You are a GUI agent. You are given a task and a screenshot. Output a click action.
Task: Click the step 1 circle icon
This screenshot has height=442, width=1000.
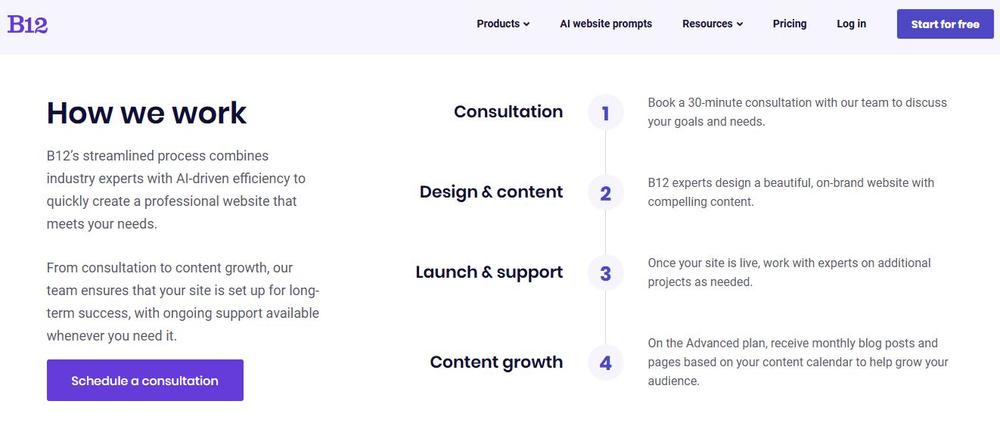605,113
